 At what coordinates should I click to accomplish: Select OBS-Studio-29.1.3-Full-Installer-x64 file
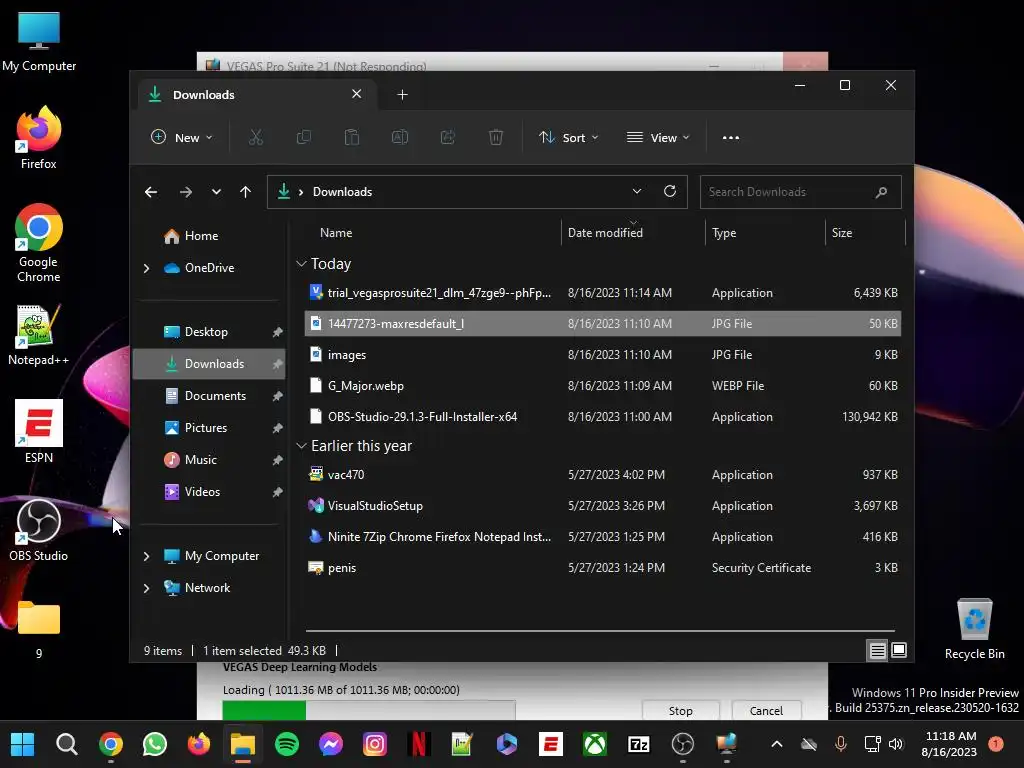[603, 417]
